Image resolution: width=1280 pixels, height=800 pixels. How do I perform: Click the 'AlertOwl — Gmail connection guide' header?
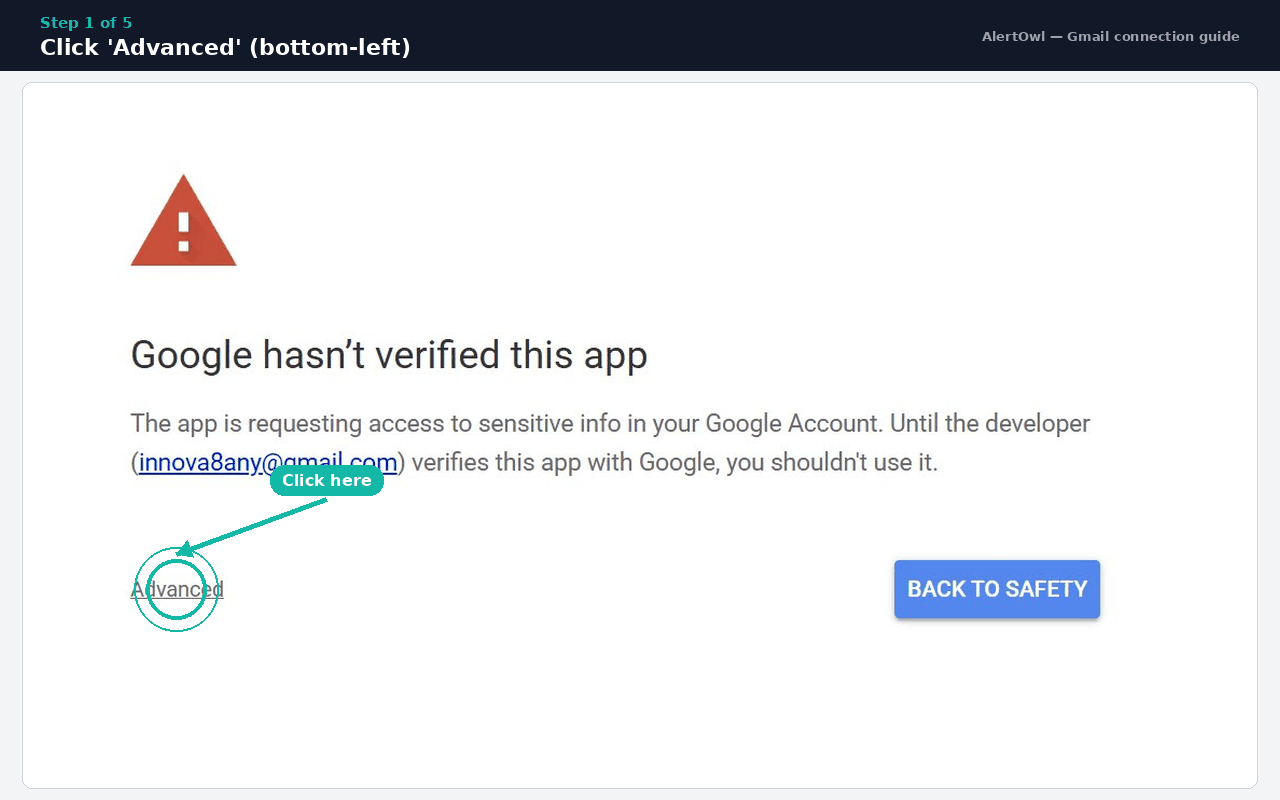pos(1110,36)
